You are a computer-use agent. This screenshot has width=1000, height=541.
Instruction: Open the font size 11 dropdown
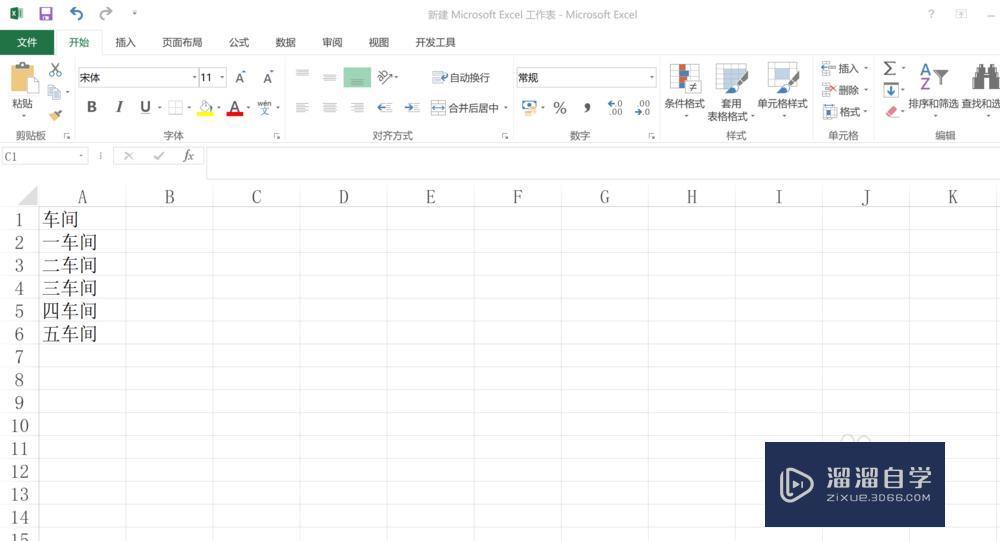click(222, 78)
